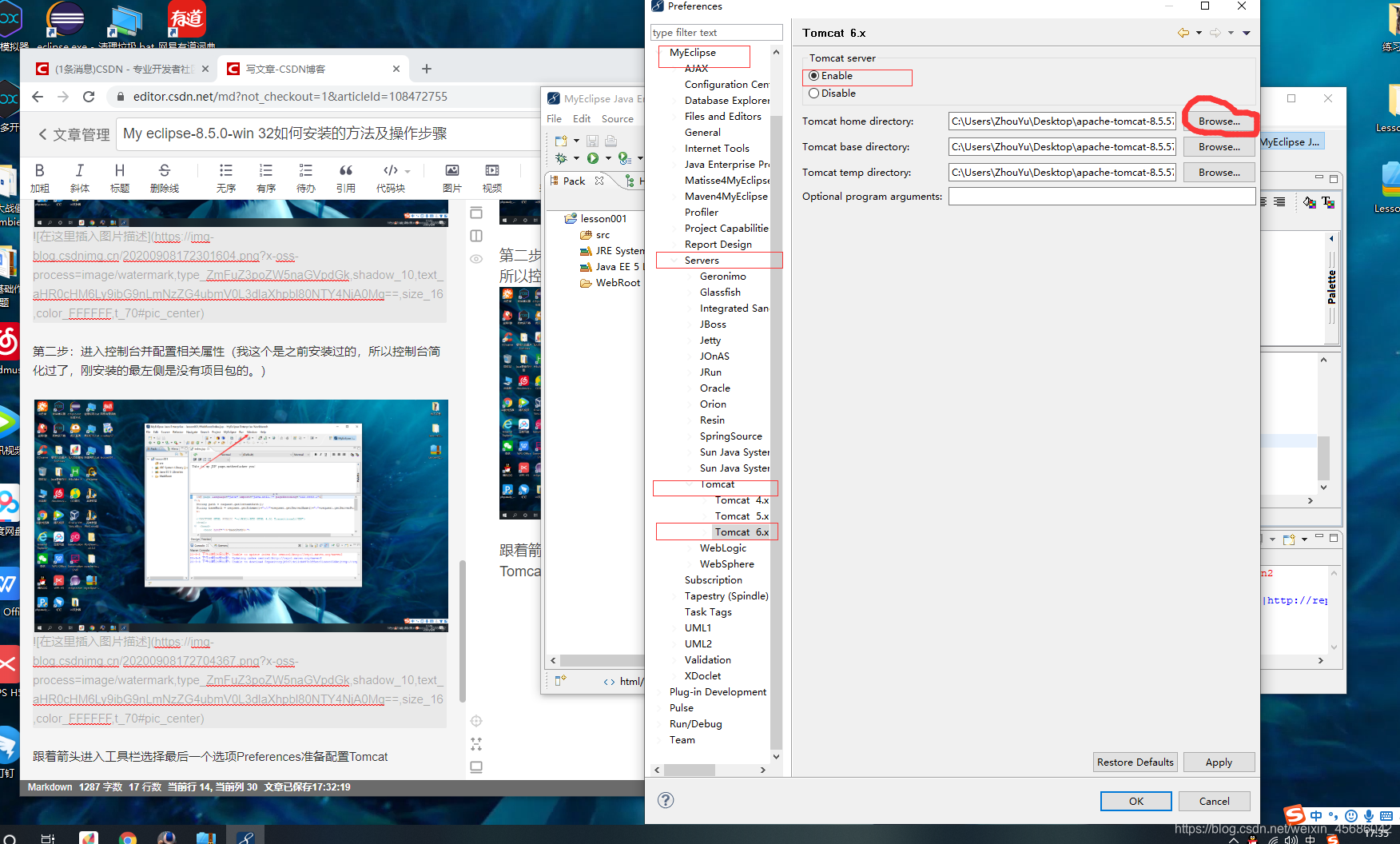Reload the Chrome browser page
The height and width of the screenshot is (844, 1400).
point(89,97)
